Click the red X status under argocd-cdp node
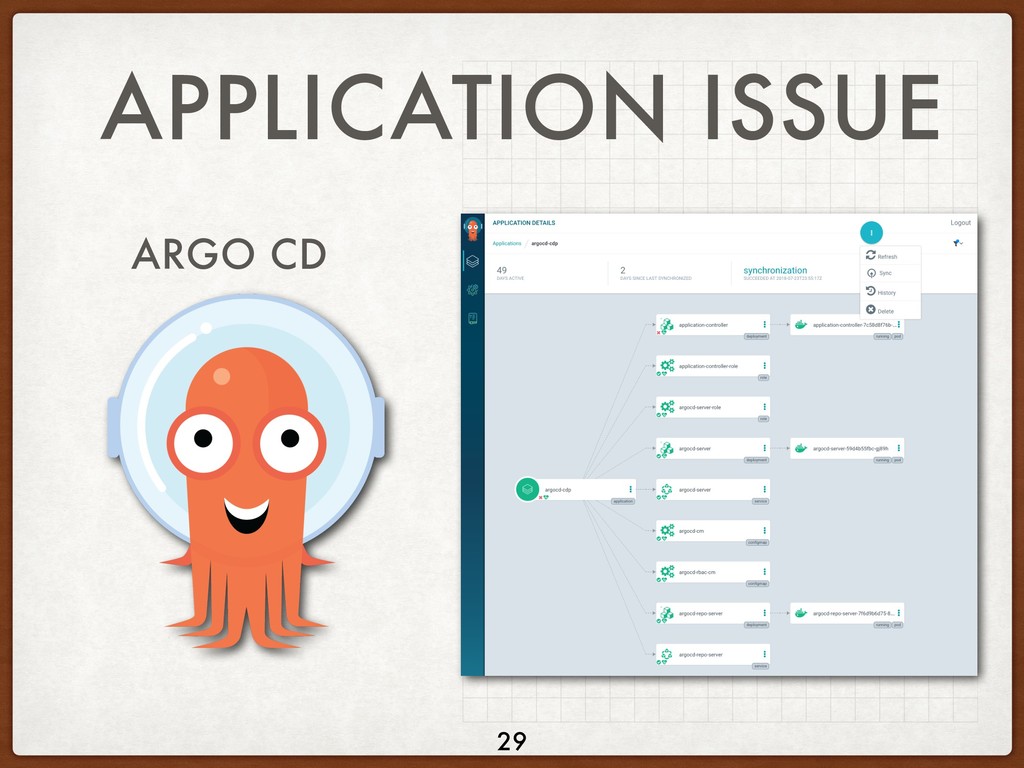The width and height of the screenshot is (1024, 768). pyautogui.click(x=540, y=498)
